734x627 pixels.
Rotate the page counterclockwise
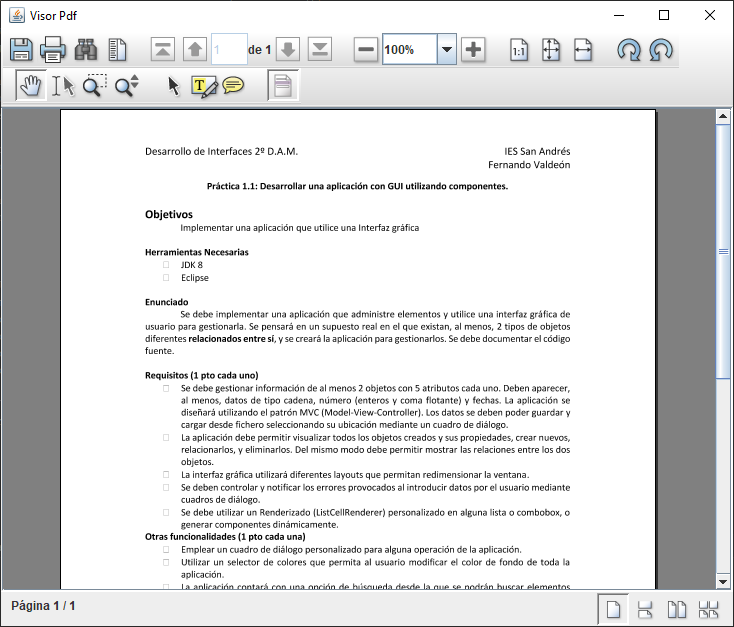point(660,49)
